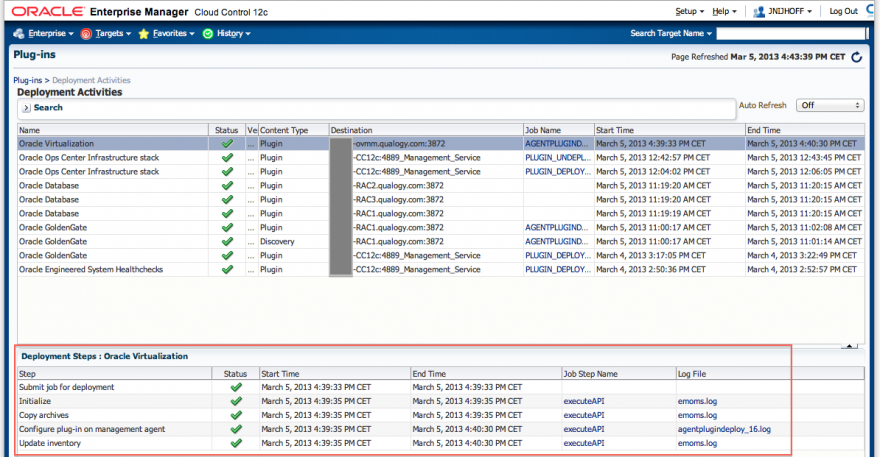
Task: Open the AGENTPLUGIND job for Oracle Virtualization
Action: 557,144
